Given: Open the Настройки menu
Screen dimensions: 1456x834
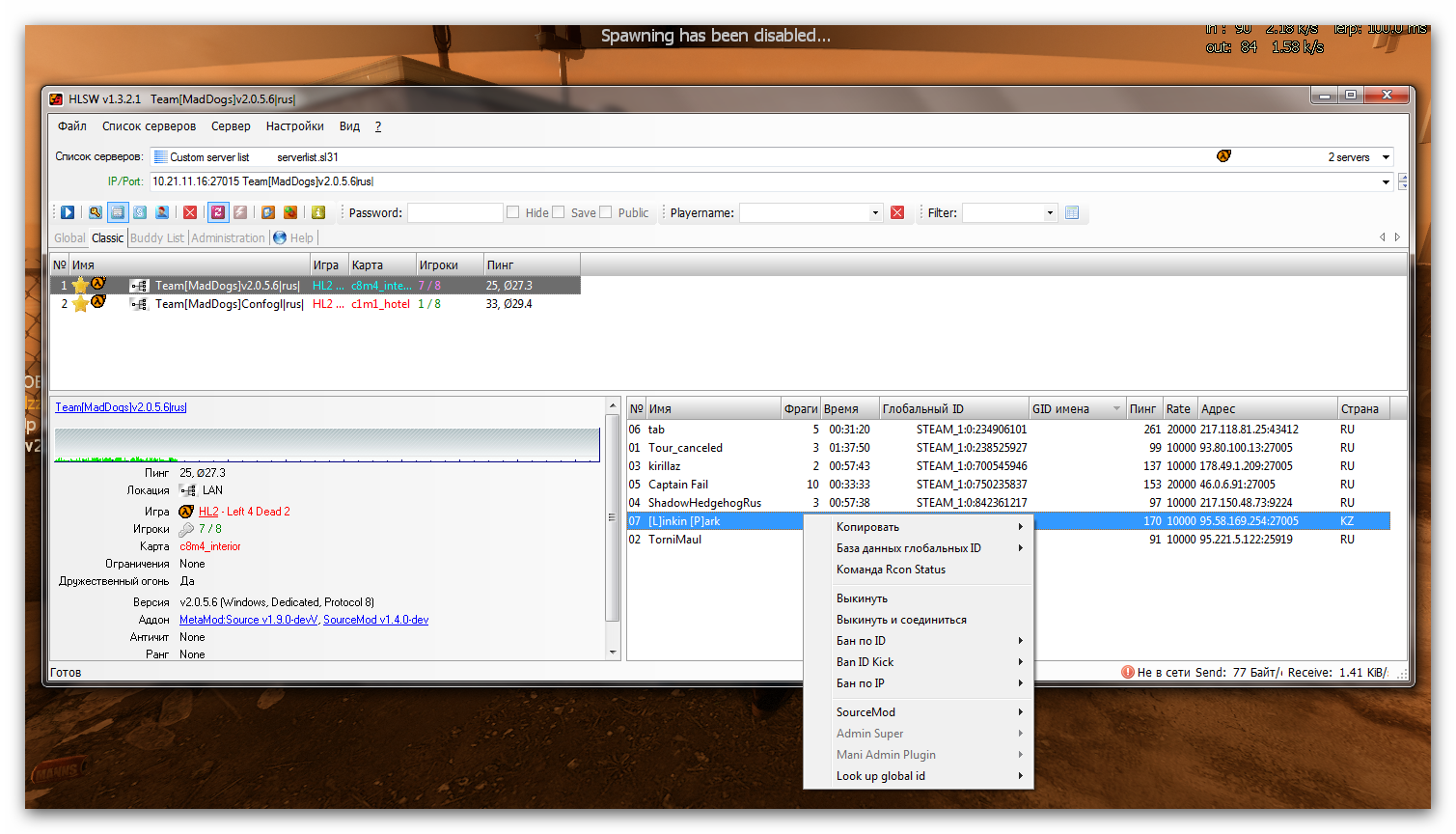Looking at the screenshot, I should point(294,126).
